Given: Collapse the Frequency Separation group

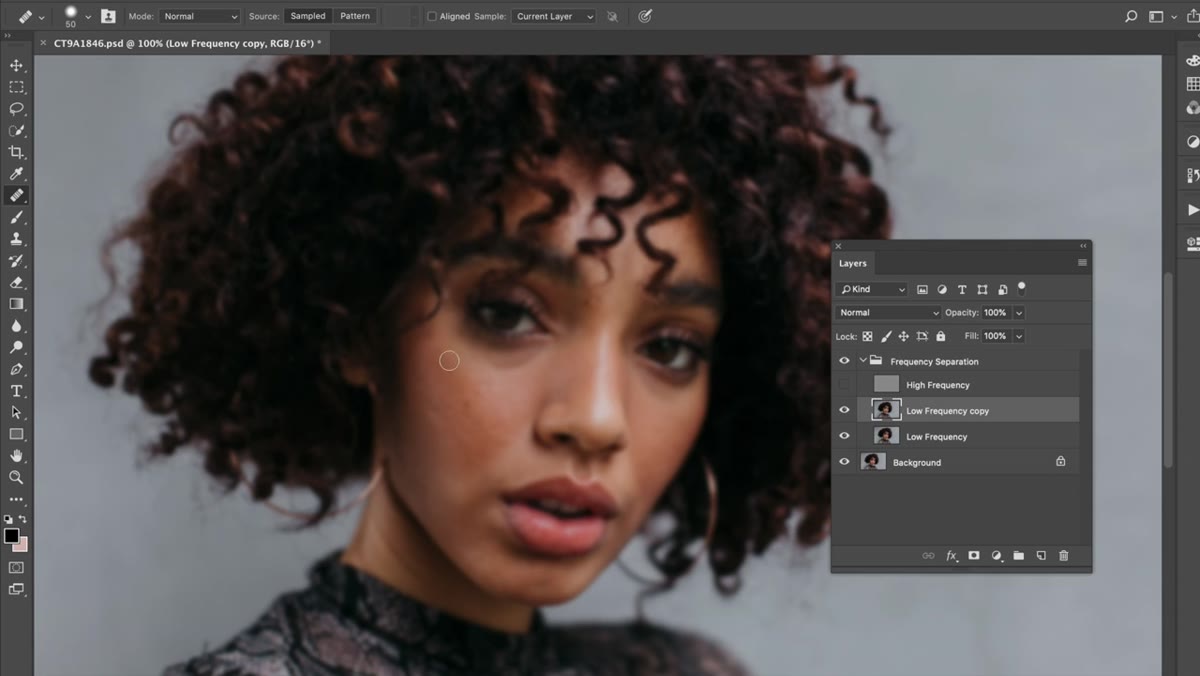Looking at the screenshot, I should 862,361.
